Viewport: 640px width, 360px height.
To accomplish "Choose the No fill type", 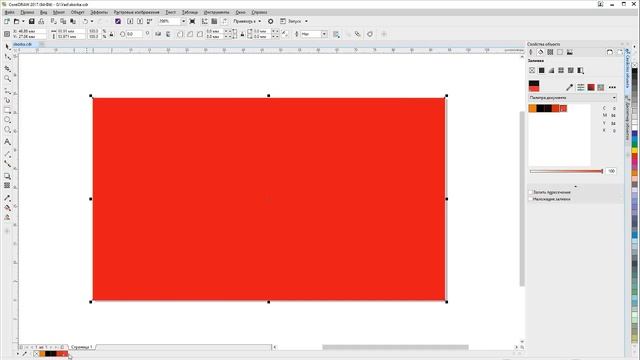I will pos(532,71).
